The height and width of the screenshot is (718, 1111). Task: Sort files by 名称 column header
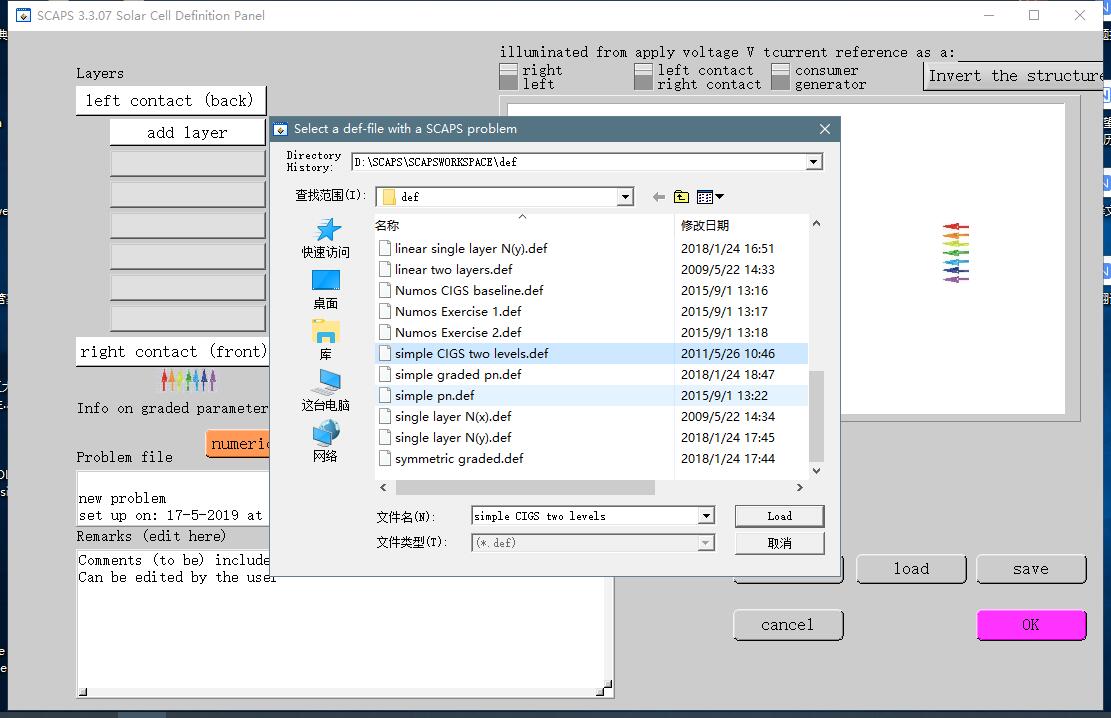click(x=387, y=226)
